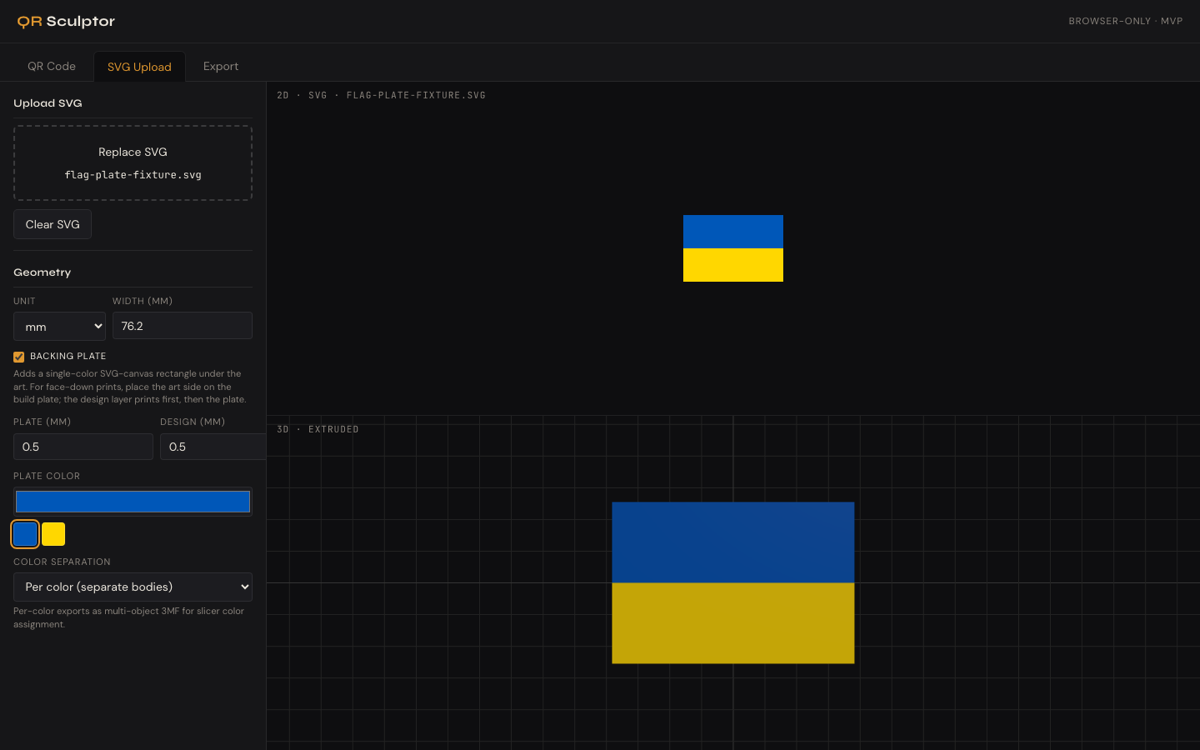Click the Replace SVG drop zone

(x=133, y=163)
